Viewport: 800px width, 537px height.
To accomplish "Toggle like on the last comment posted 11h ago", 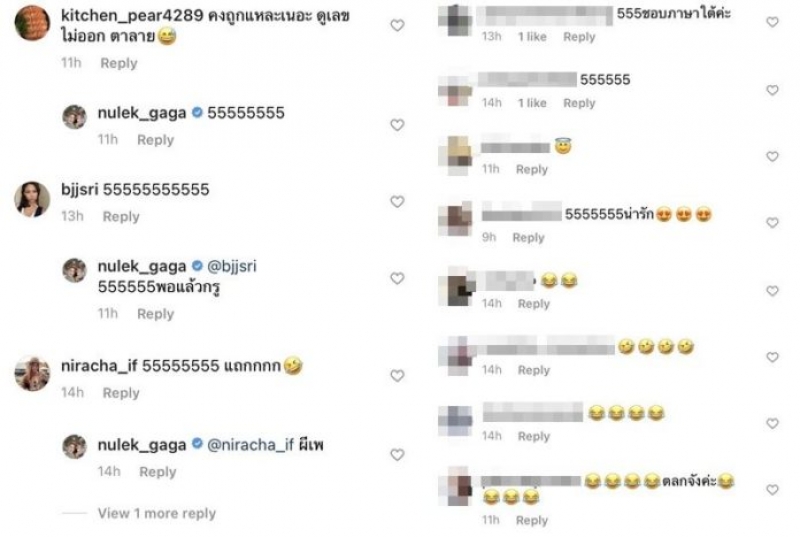I will point(772,490).
